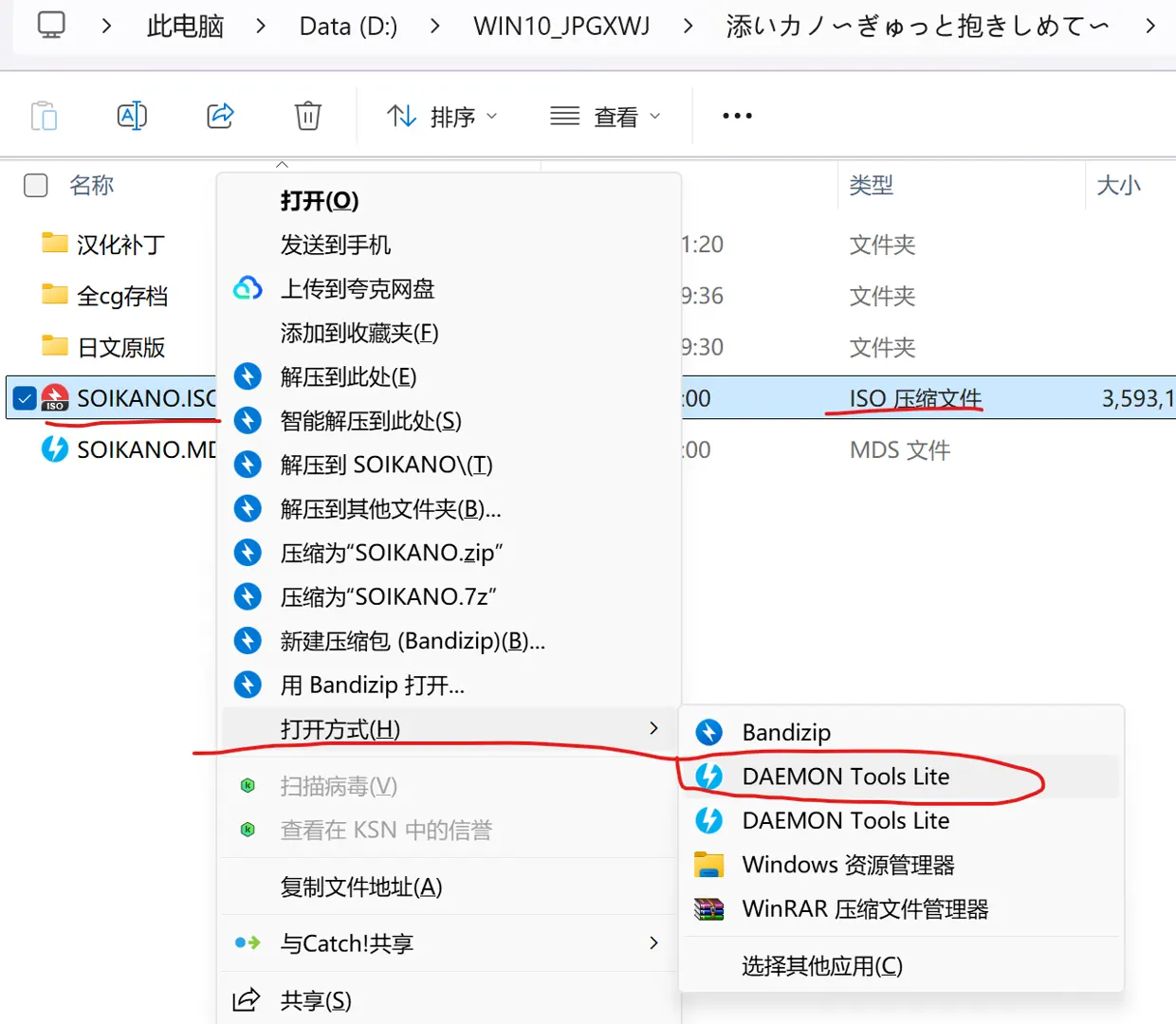Choose 解压到 SOIKANO\(T) option
The width and height of the screenshot is (1176, 1024).
[450, 465]
